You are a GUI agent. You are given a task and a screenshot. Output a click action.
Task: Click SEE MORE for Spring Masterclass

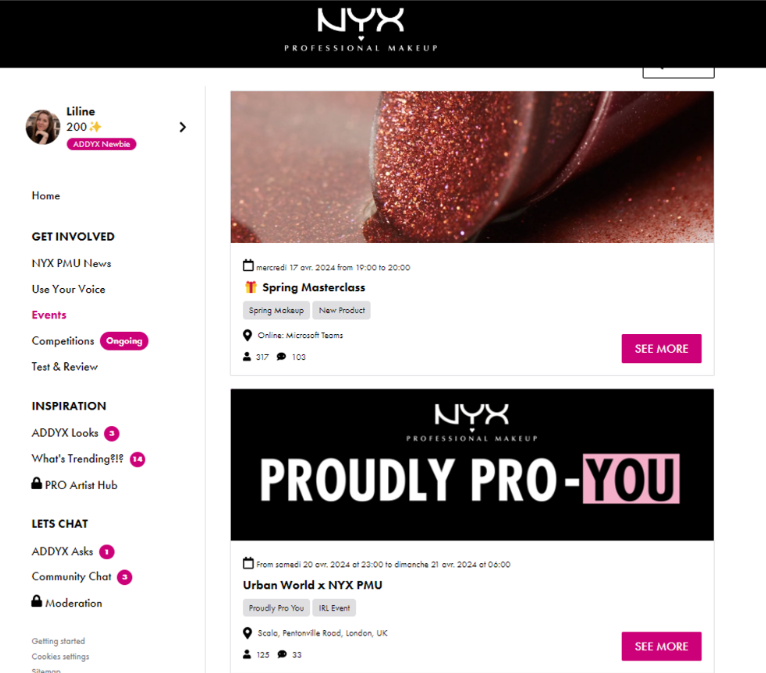(x=661, y=349)
